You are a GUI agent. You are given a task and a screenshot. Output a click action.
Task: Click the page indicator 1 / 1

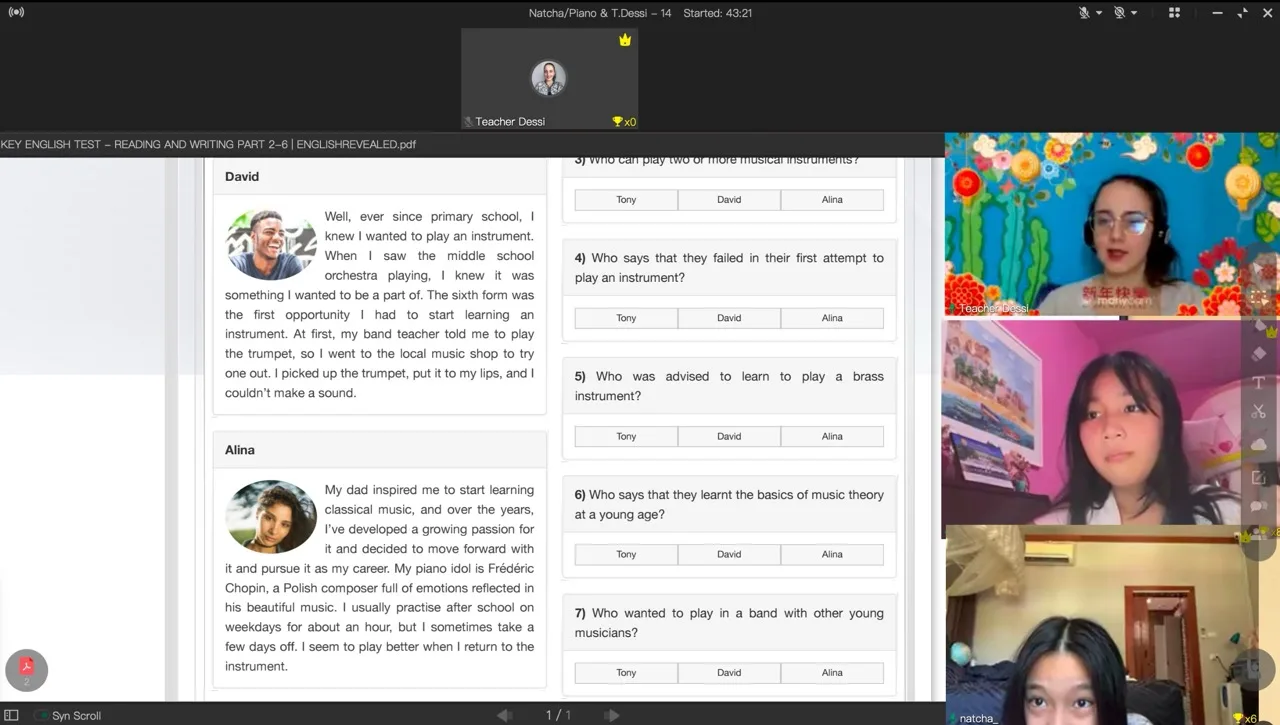pos(558,715)
